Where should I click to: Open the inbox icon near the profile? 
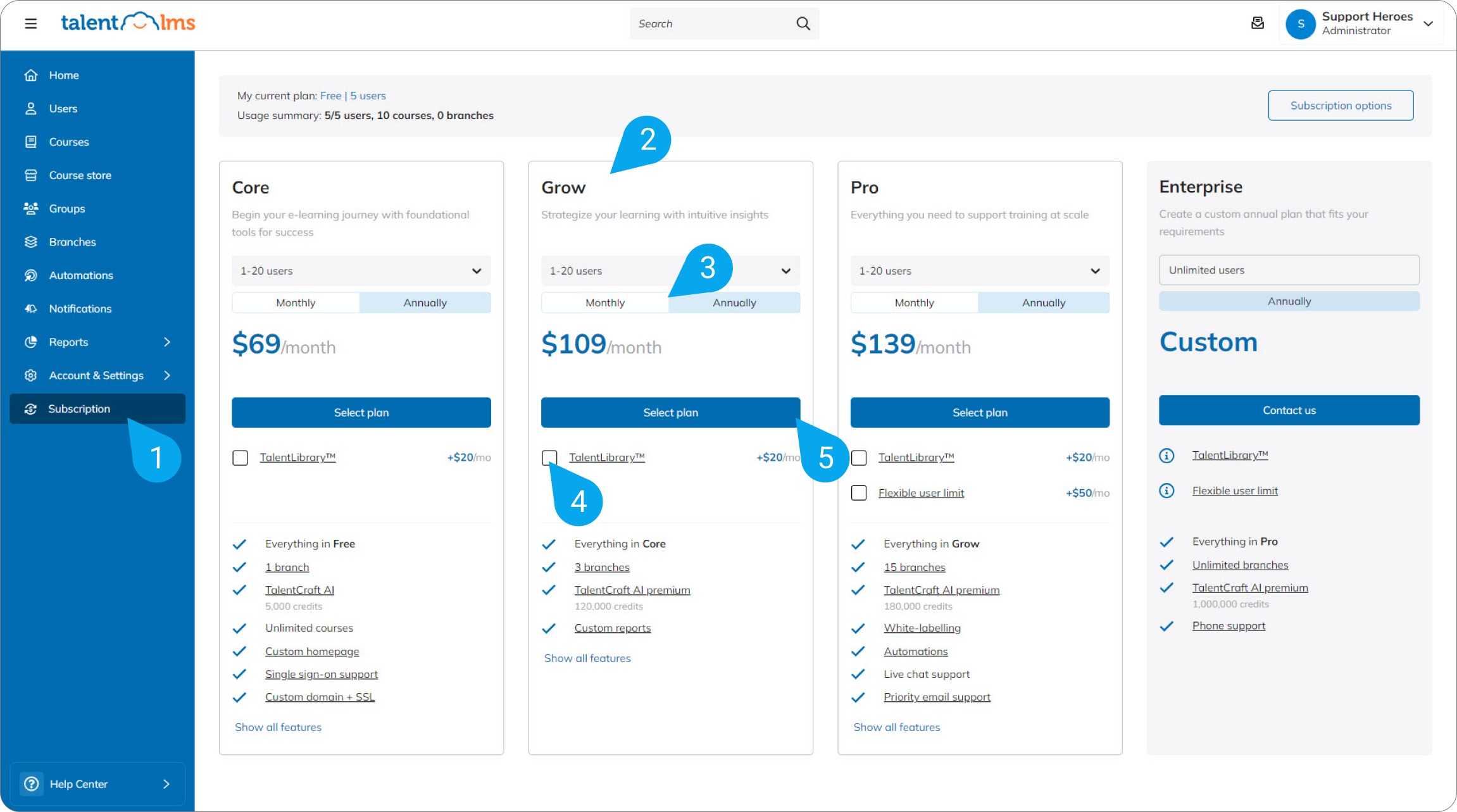(1258, 23)
